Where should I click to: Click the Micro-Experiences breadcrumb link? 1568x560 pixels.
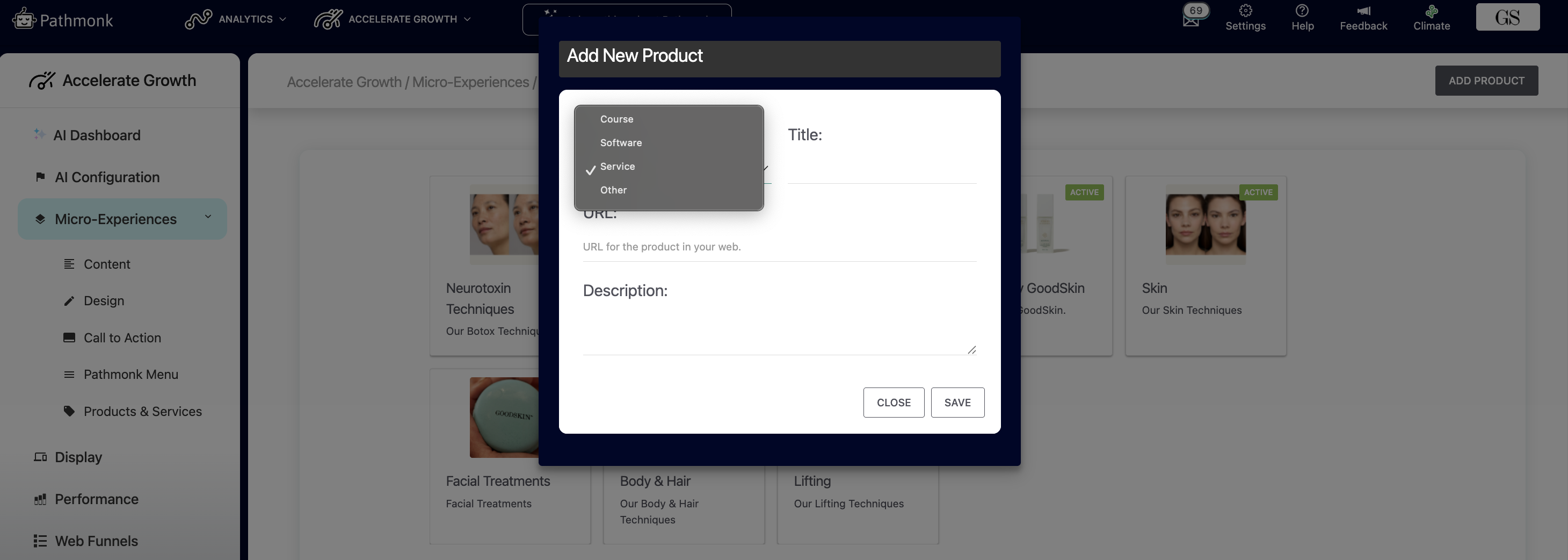[470, 82]
